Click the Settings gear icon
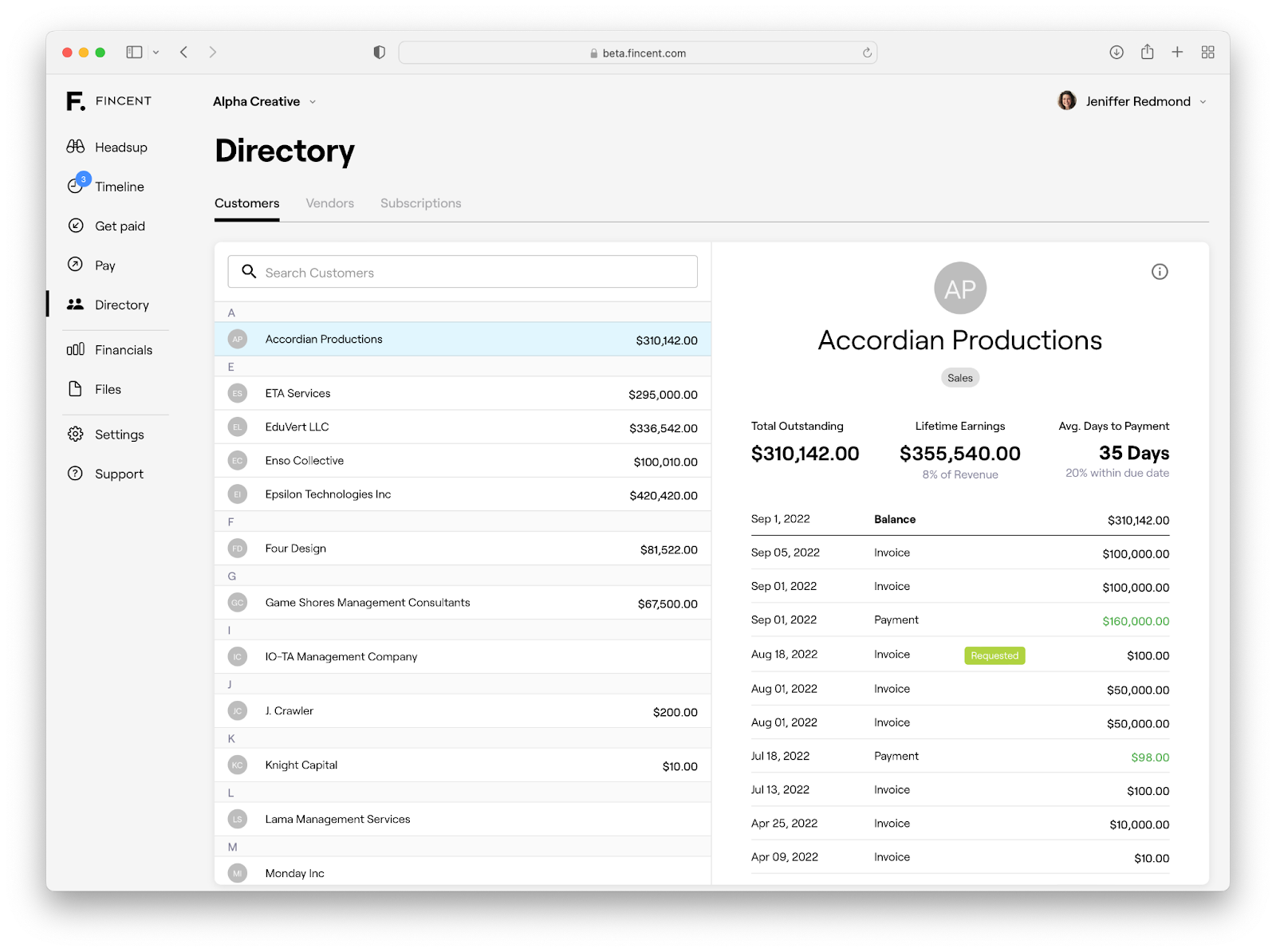 tap(76, 434)
